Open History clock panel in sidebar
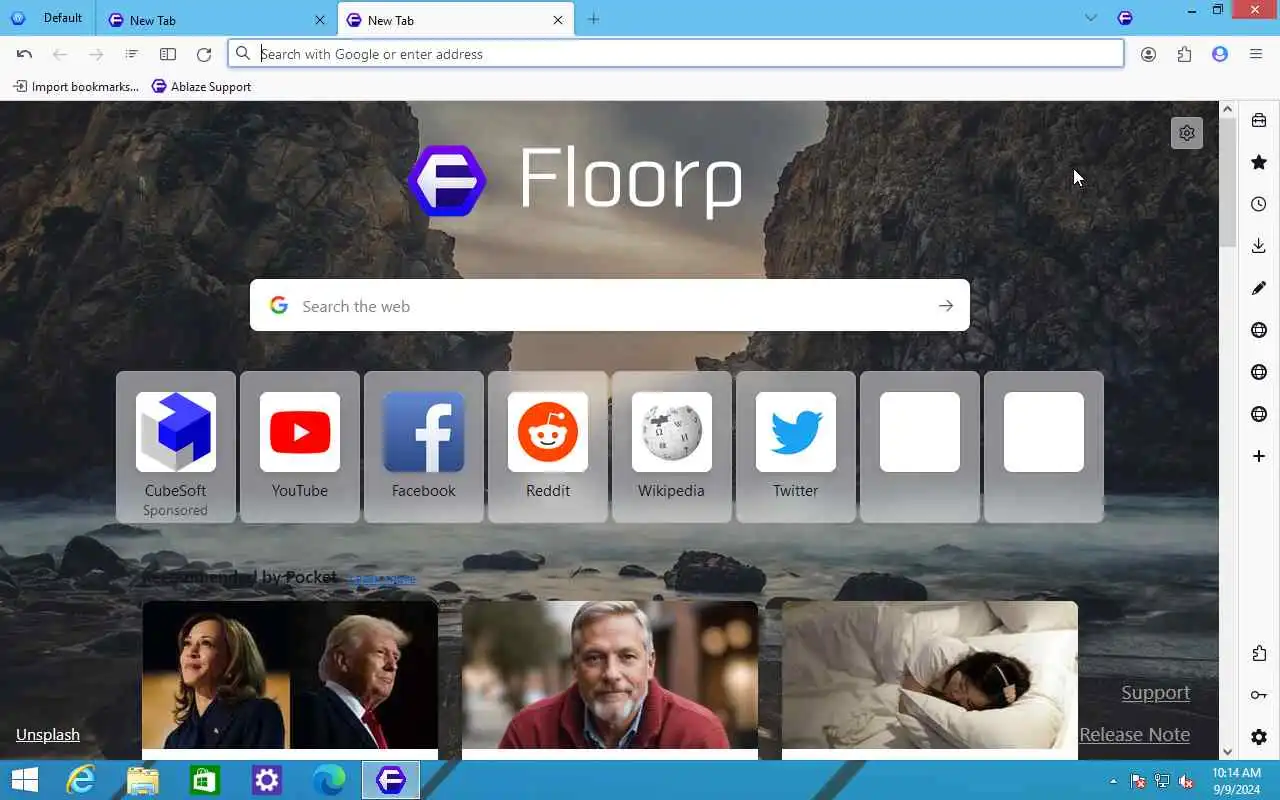The height and width of the screenshot is (800, 1280). click(1259, 204)
